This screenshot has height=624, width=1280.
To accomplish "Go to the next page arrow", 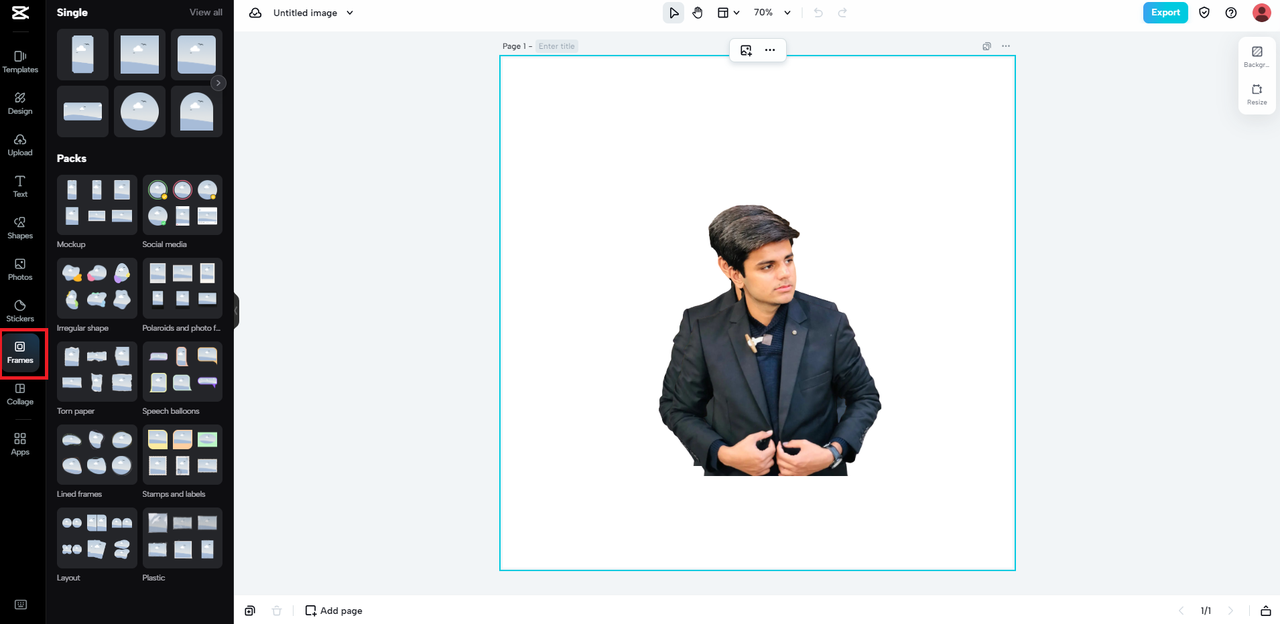I will click(1230, 611).
